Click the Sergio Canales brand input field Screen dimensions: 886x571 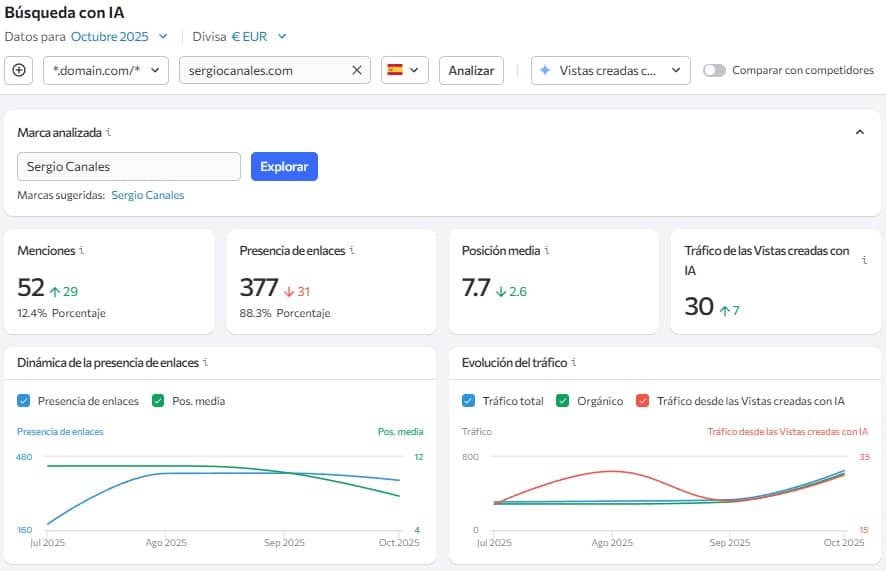(129, 166)
